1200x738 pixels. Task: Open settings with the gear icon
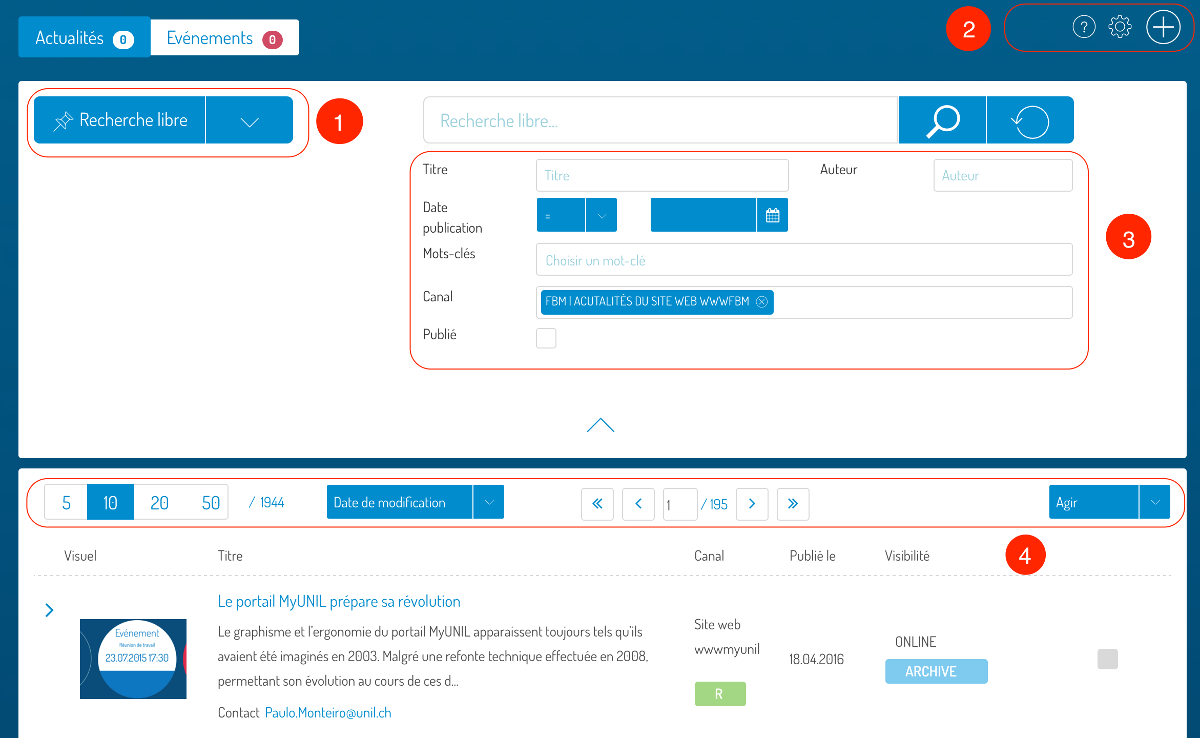pyautogui.click(x=1121, y=27)
